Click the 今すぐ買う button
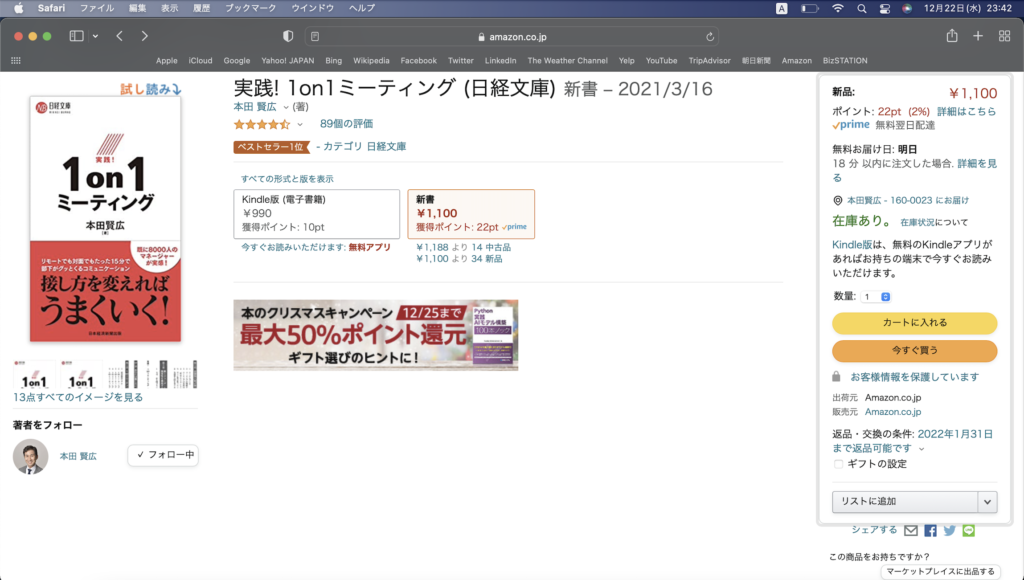 pos(914,351)
